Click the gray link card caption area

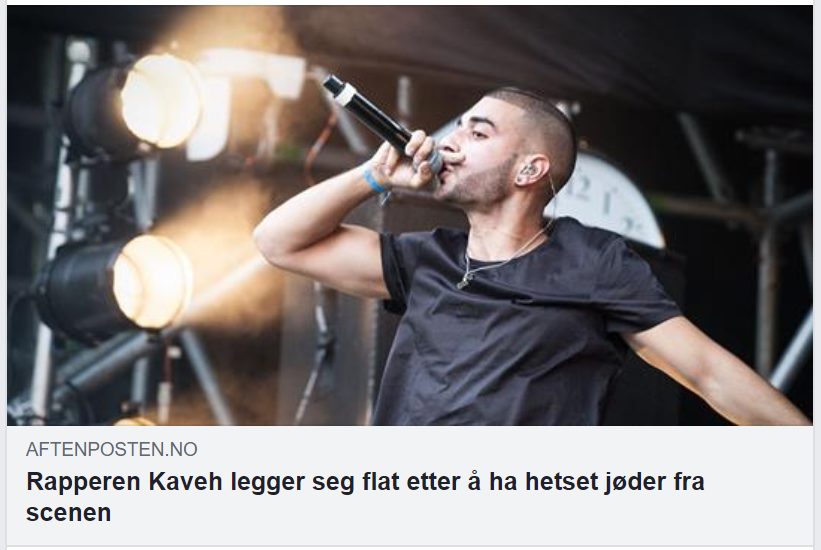pyautogui.click(x=410, y=486)
